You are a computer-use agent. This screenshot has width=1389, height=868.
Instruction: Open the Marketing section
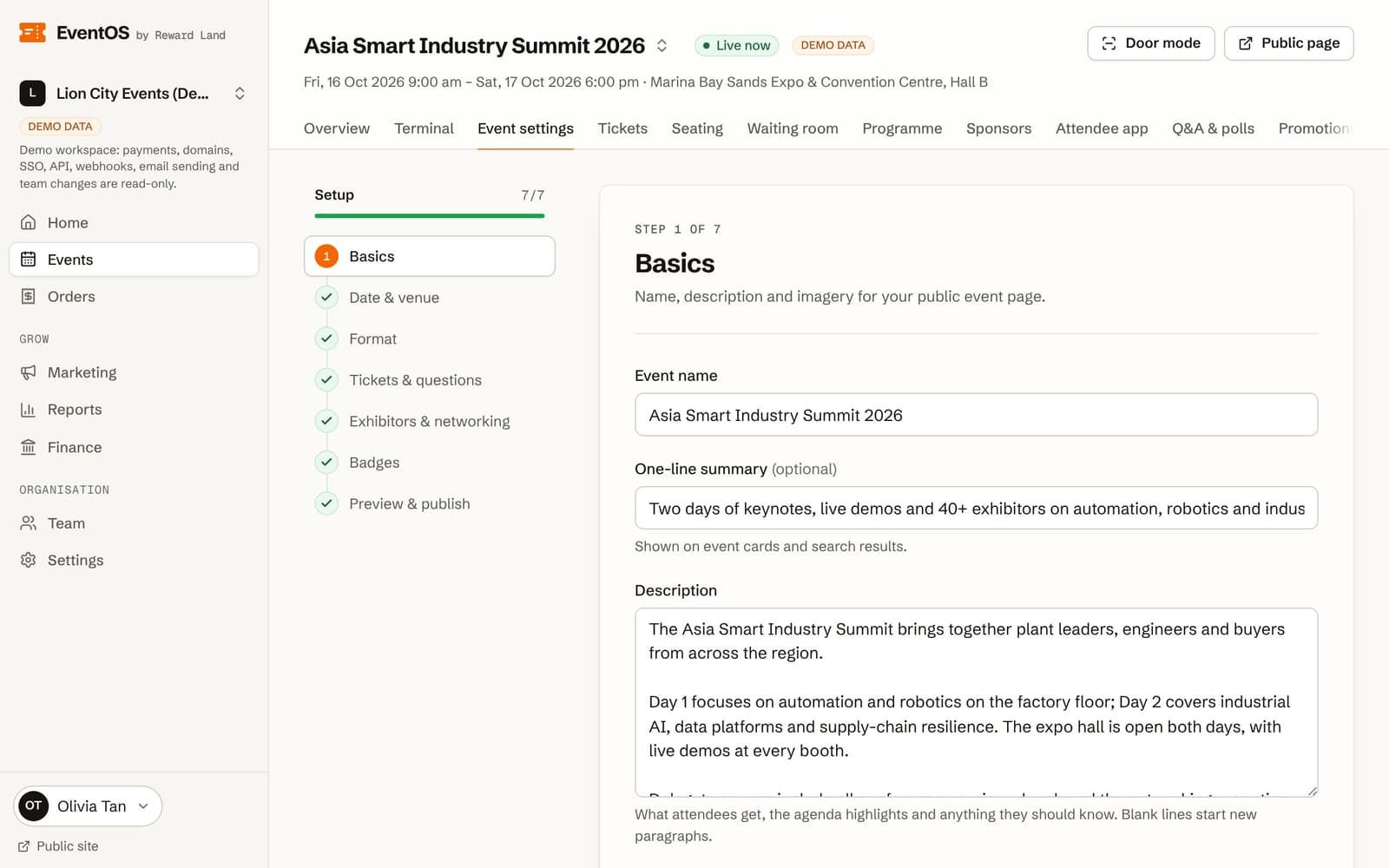pyautogui.click(x=134, y=372)
